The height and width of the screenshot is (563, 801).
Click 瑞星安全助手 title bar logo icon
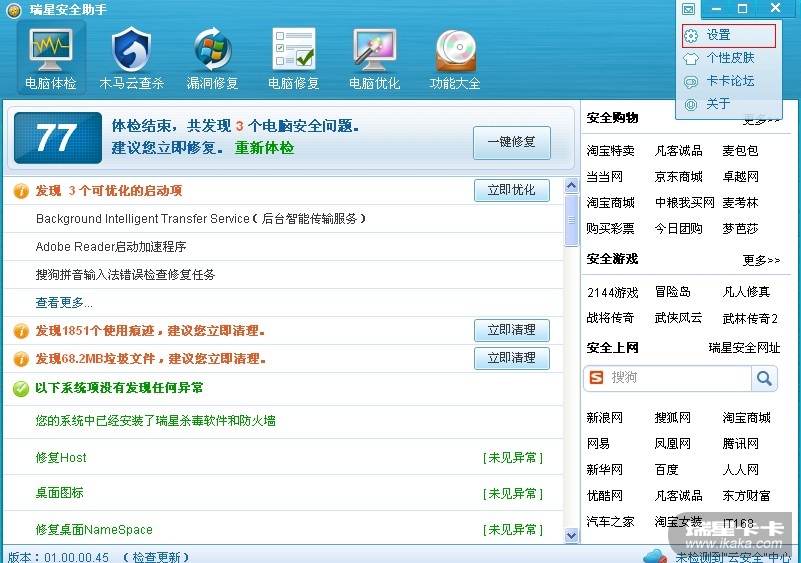[x=14, y=9]
